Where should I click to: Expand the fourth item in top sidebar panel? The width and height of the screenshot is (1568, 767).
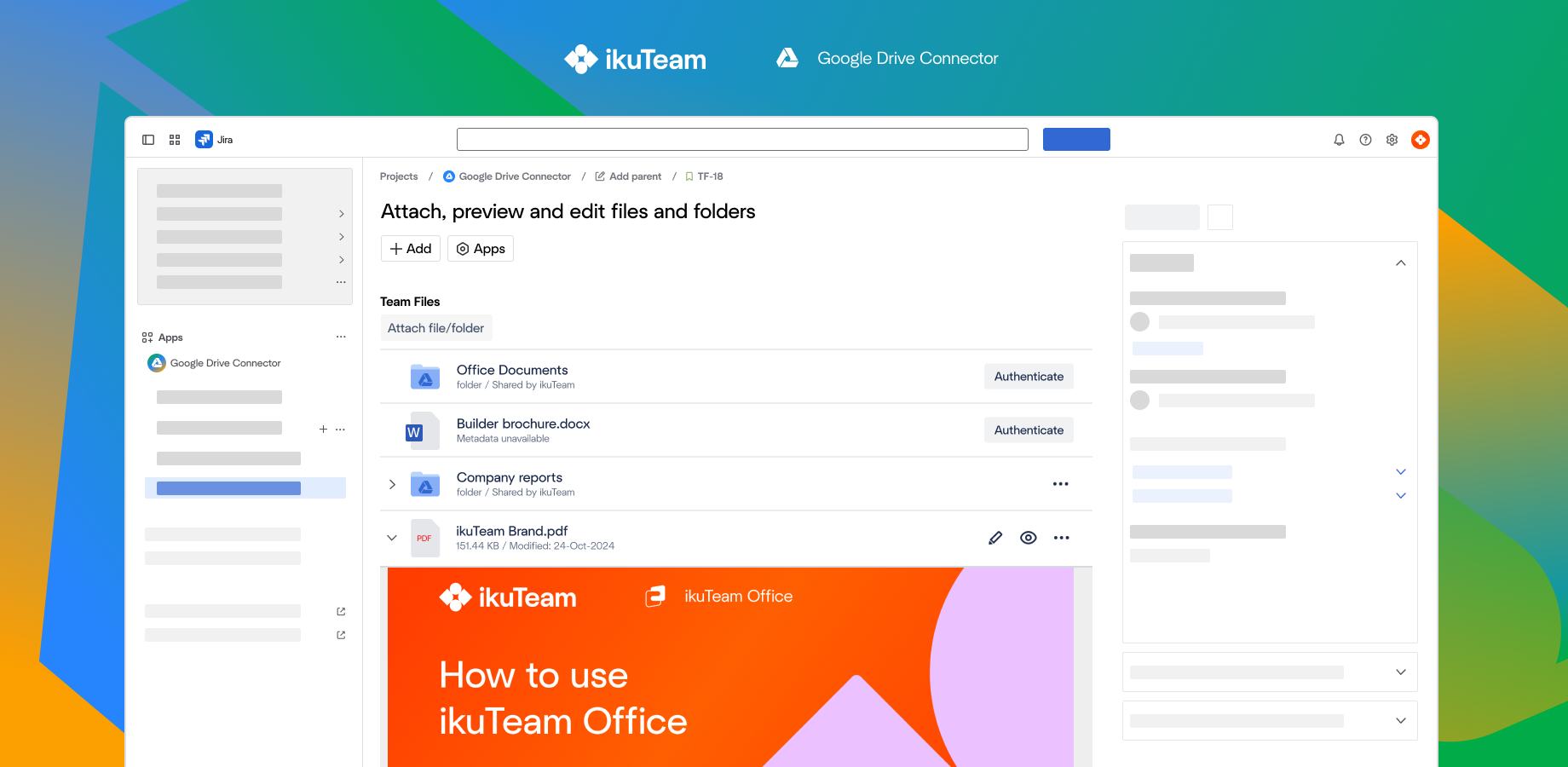pos(341,260)
